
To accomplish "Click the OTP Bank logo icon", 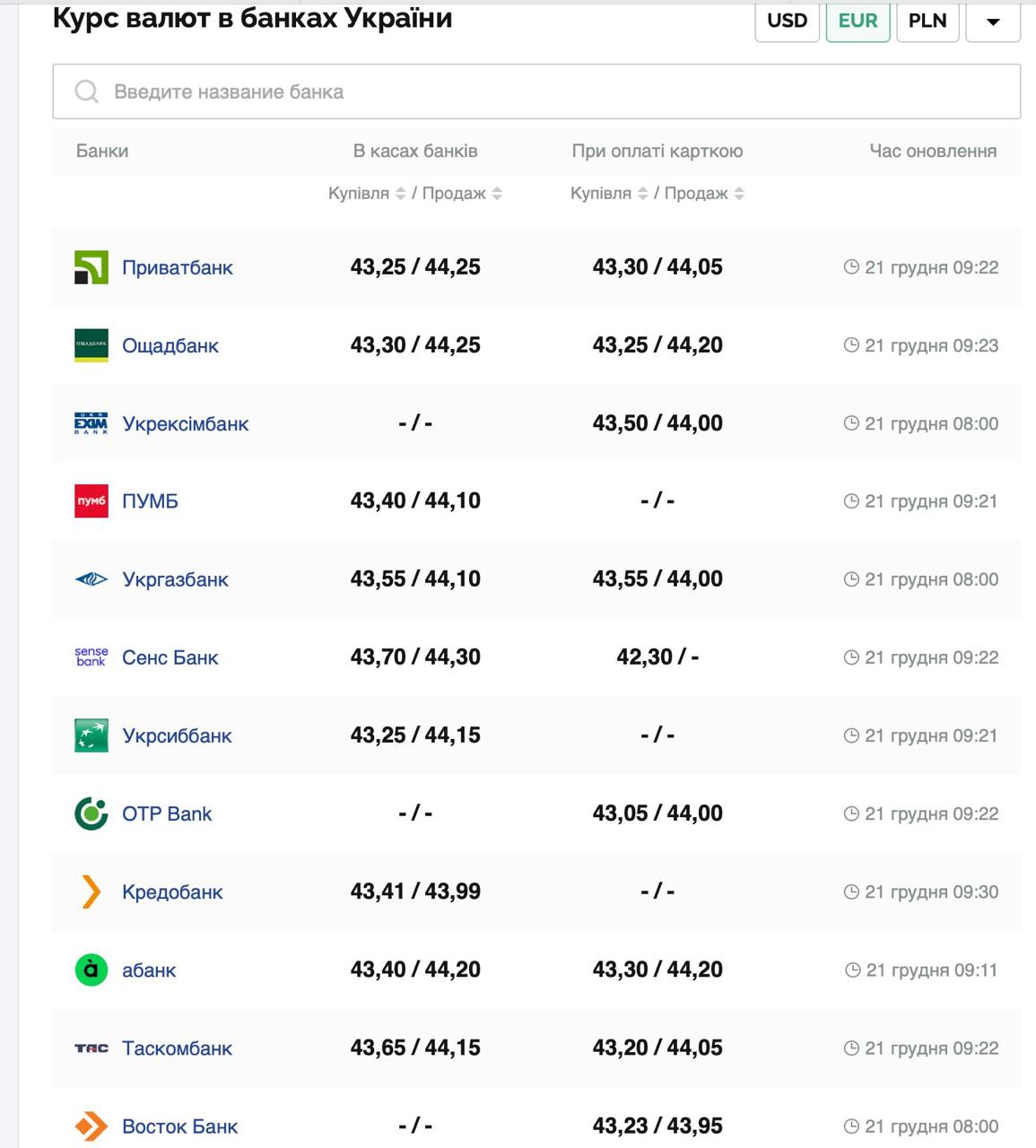I will [x=91, y=813].
